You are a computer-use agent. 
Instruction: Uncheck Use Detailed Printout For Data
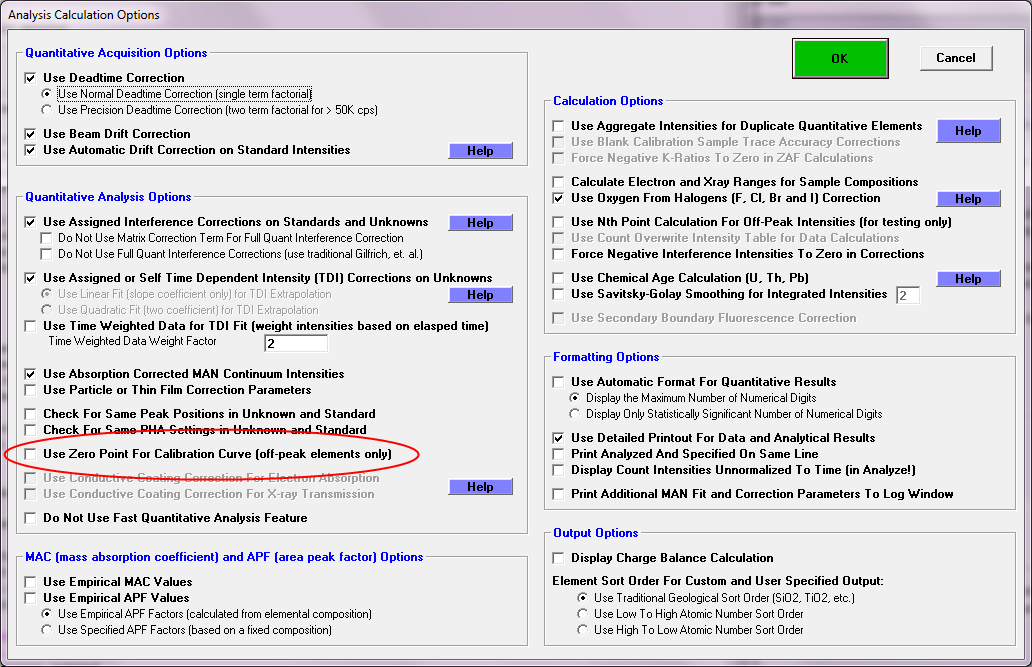[559, 438]
